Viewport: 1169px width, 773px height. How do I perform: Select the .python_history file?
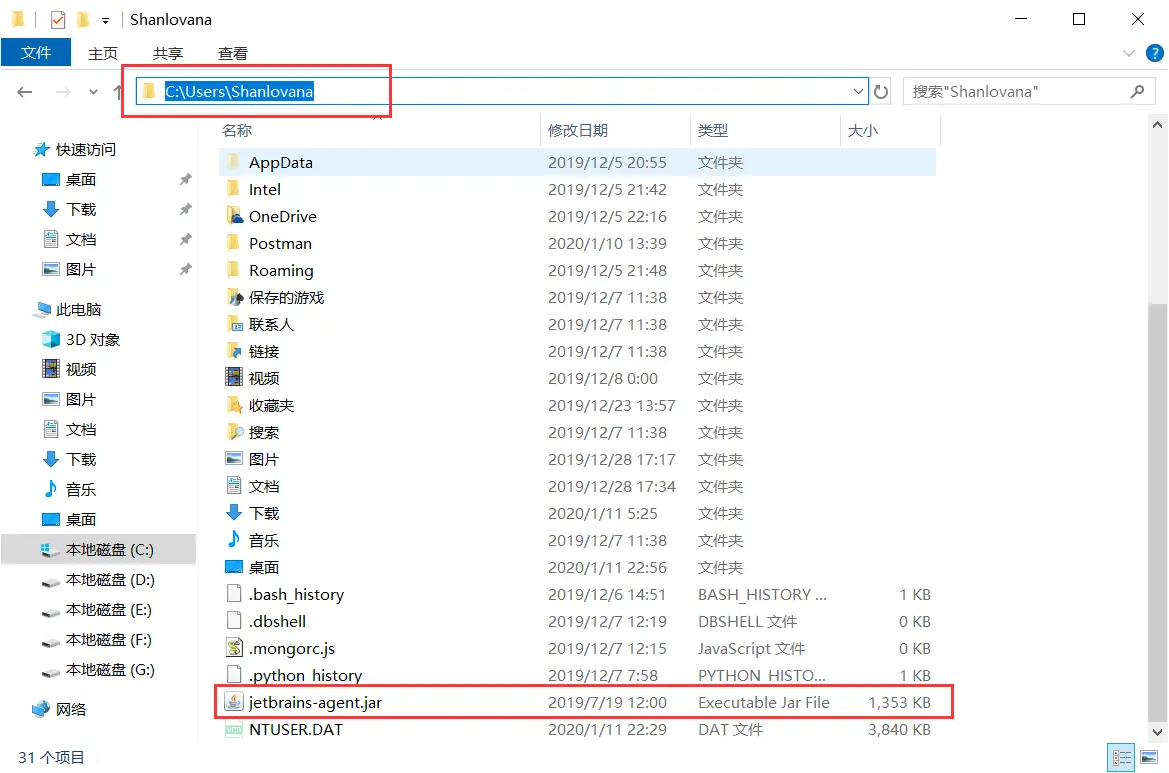306,675
